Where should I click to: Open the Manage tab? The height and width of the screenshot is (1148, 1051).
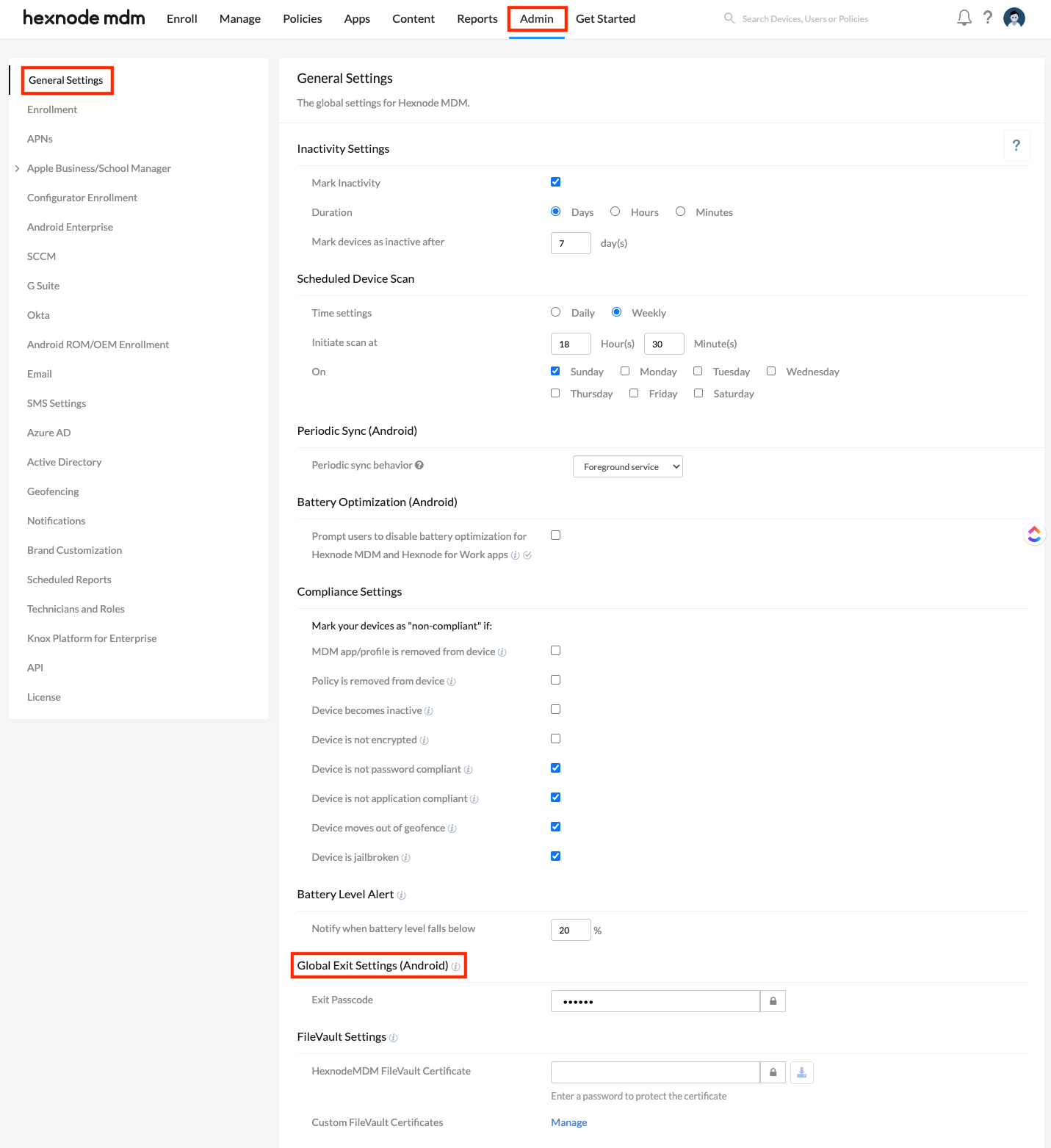pos(240,18)
